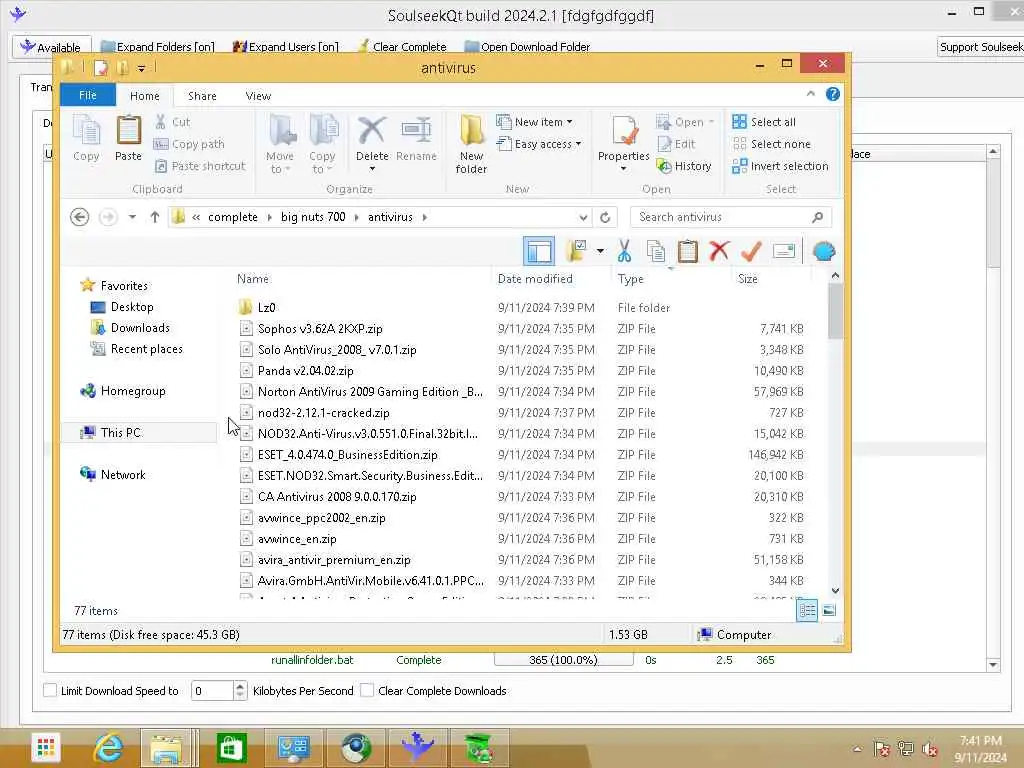Toggle Expand Folders [on] in Soulseek
This screenshot has height=768, width=1024.
[157, 47]
